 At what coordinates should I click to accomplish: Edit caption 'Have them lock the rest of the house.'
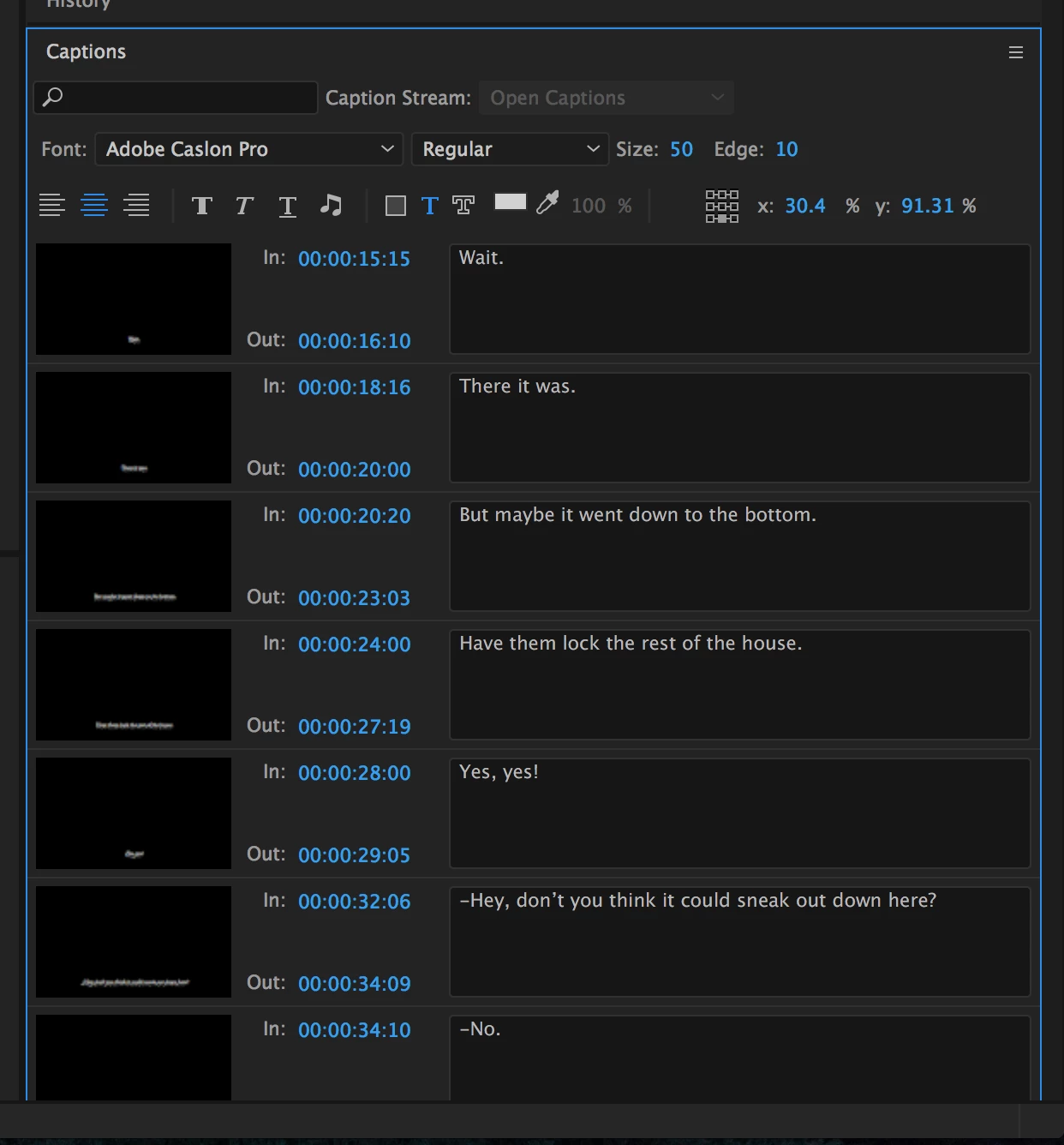tap(740, 685)
